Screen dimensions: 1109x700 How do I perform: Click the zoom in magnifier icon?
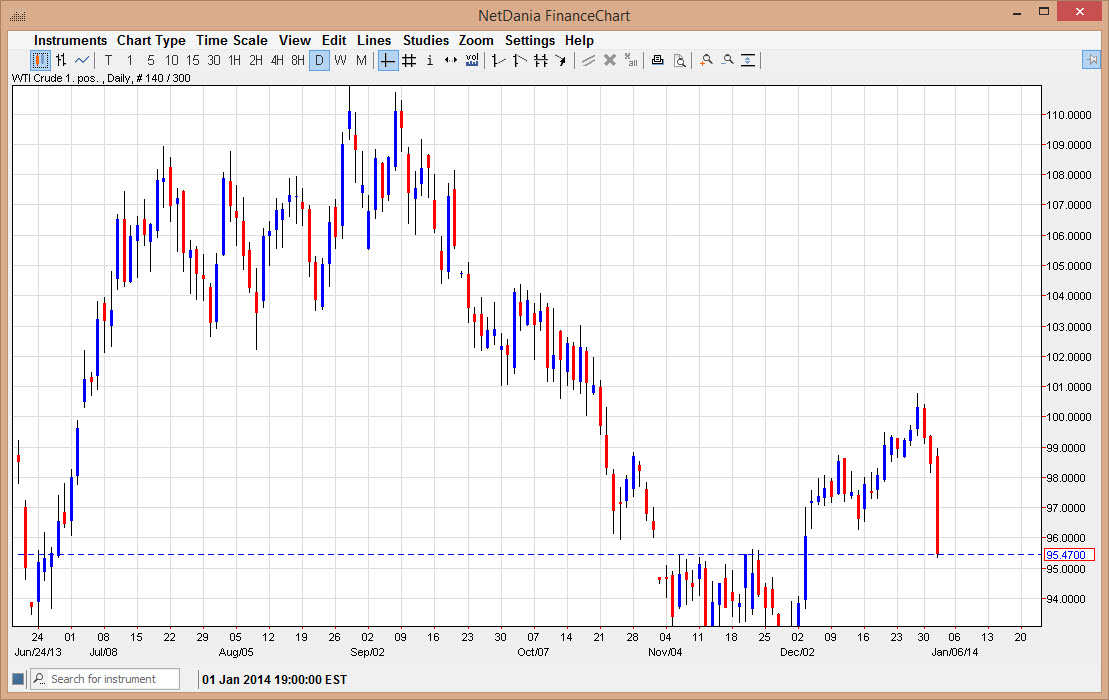pos(706,61)
